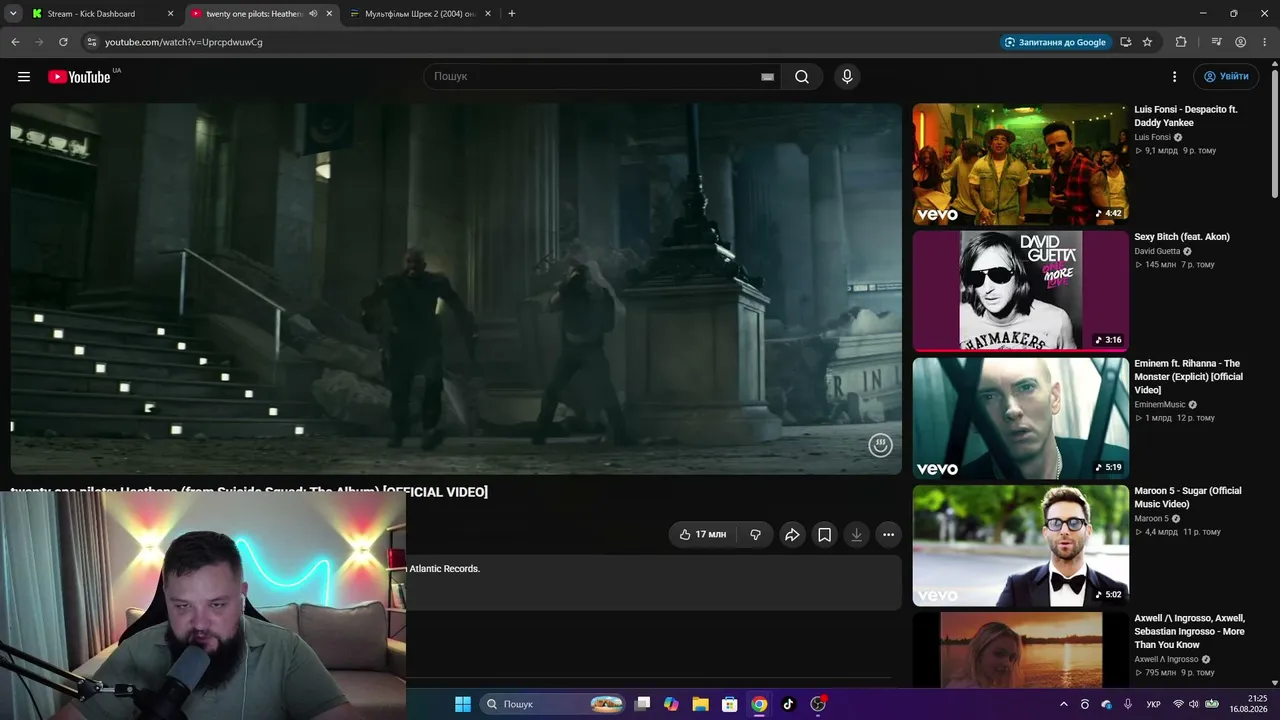Bookmark this page with the star
1280x720 pixels.
coord(1147,42)
